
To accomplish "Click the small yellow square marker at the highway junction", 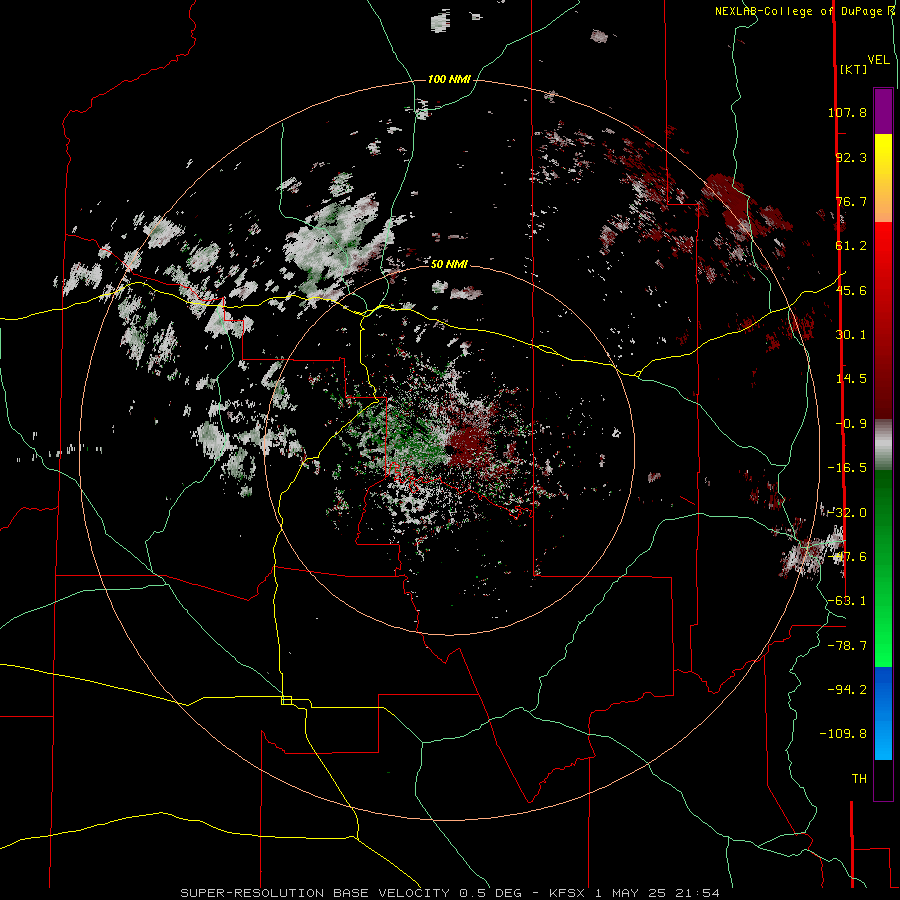I will click(286, 700).
